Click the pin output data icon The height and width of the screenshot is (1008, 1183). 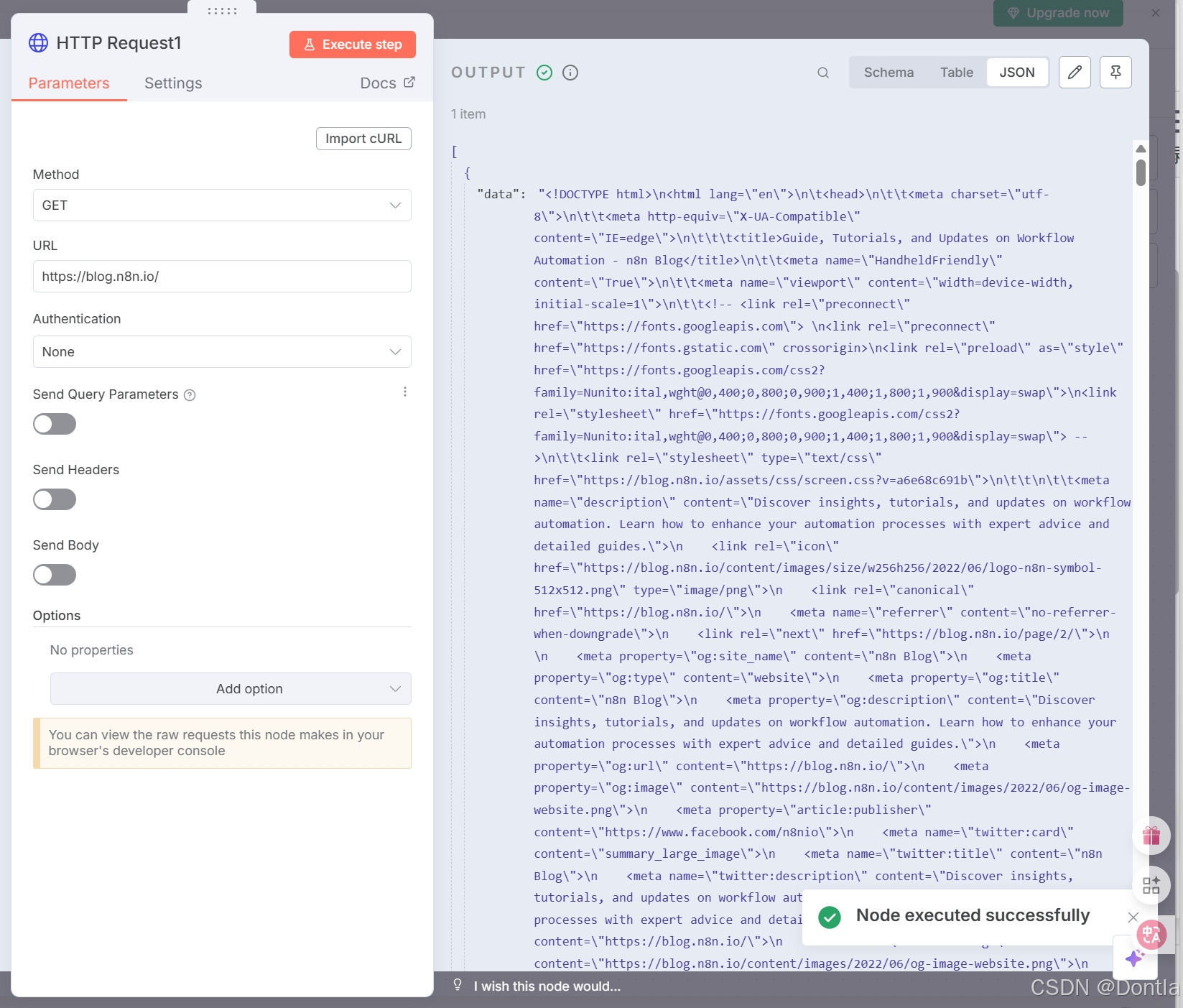(x=1115, y=73)
